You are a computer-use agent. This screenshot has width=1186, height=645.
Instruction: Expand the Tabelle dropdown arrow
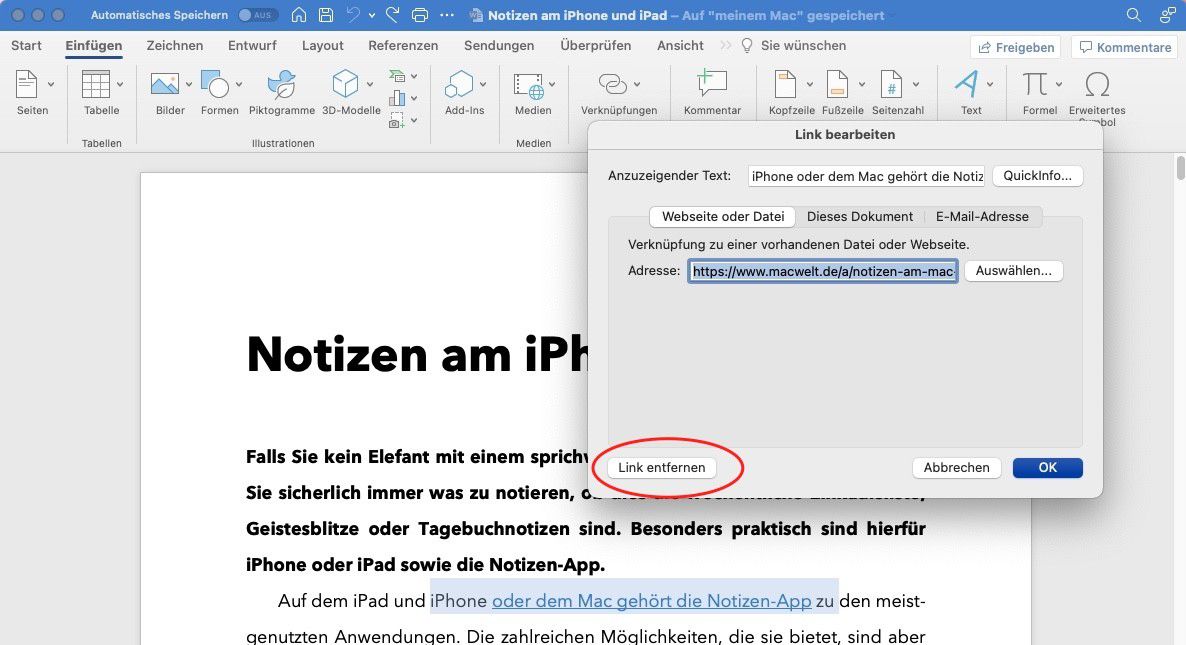pos(120,85)
